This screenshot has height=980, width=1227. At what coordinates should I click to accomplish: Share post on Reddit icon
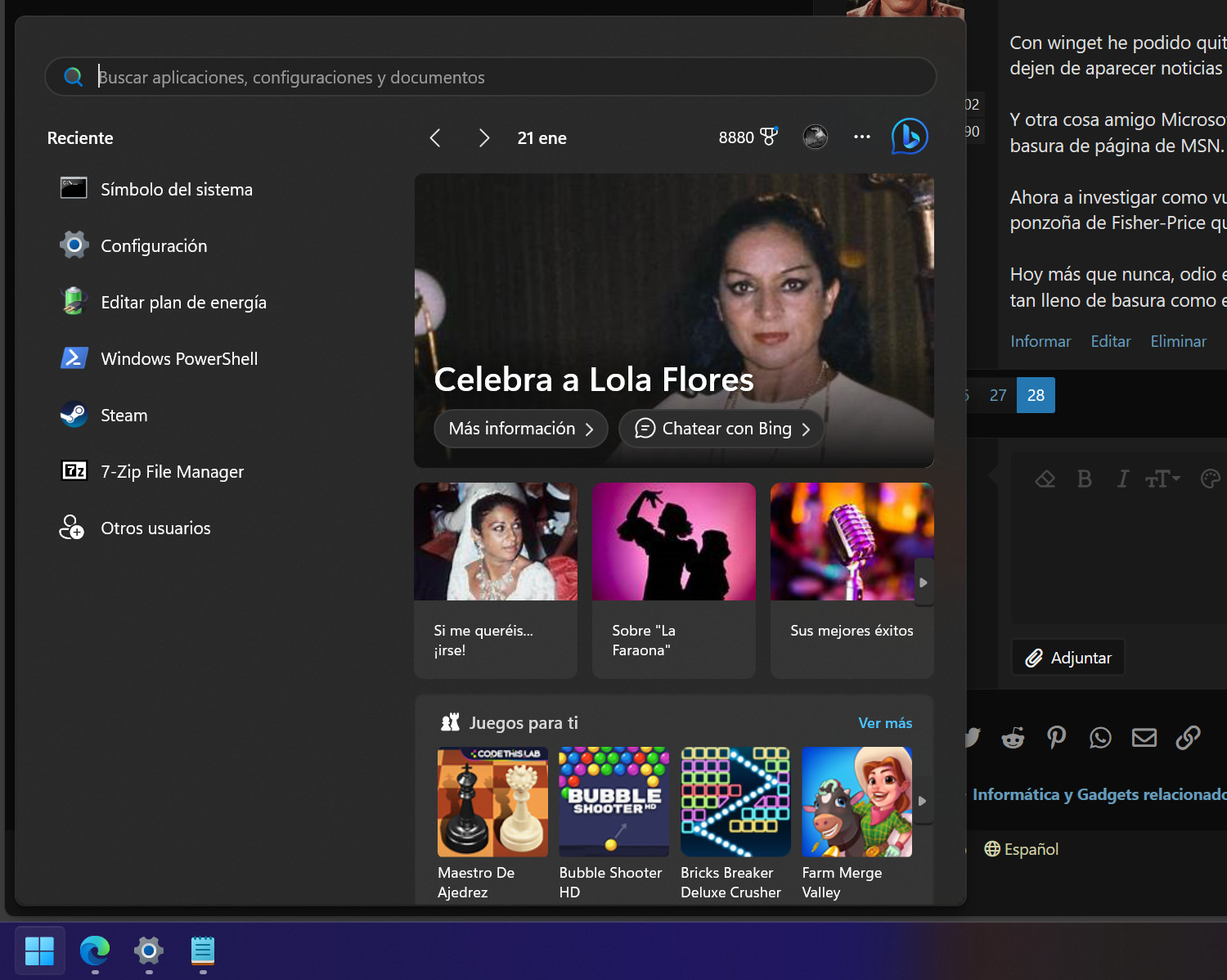(1013, 738)
